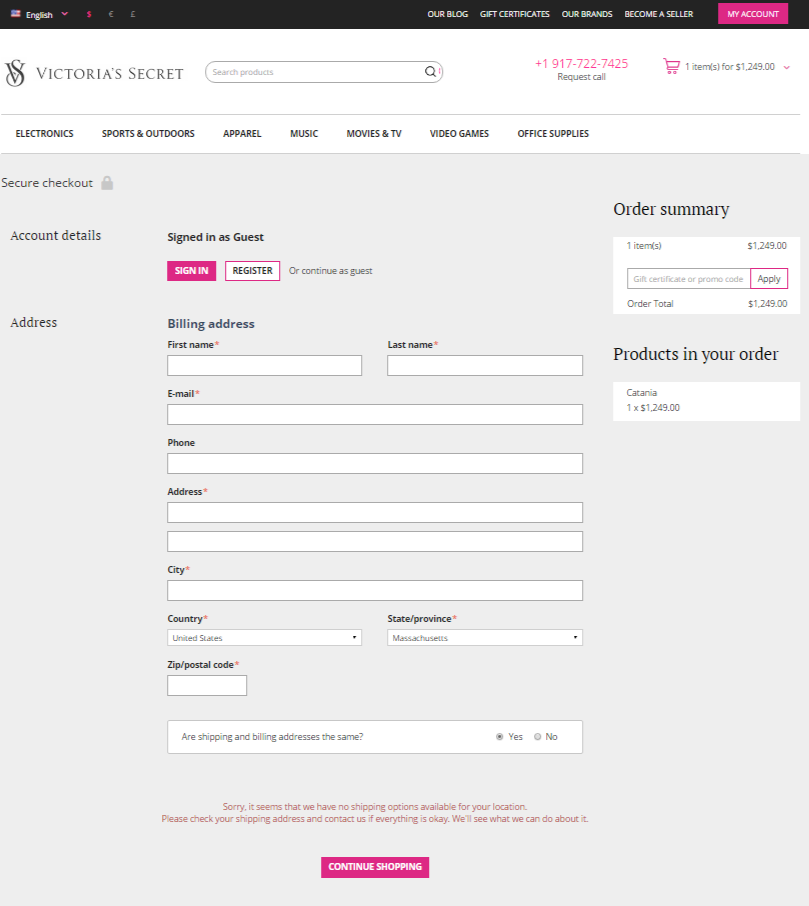Image resolution: width=809 pixels, height=906 pixels.
Task: Select Yes for same shipping address
Action: pos(499,737)
